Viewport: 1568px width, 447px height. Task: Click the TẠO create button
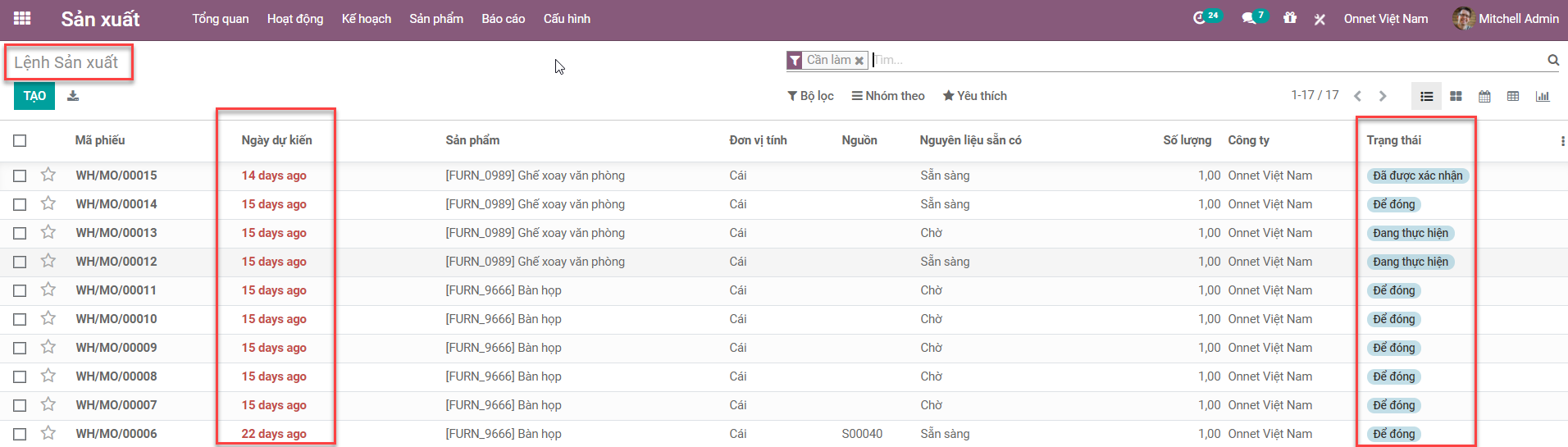tap(34, 96)
